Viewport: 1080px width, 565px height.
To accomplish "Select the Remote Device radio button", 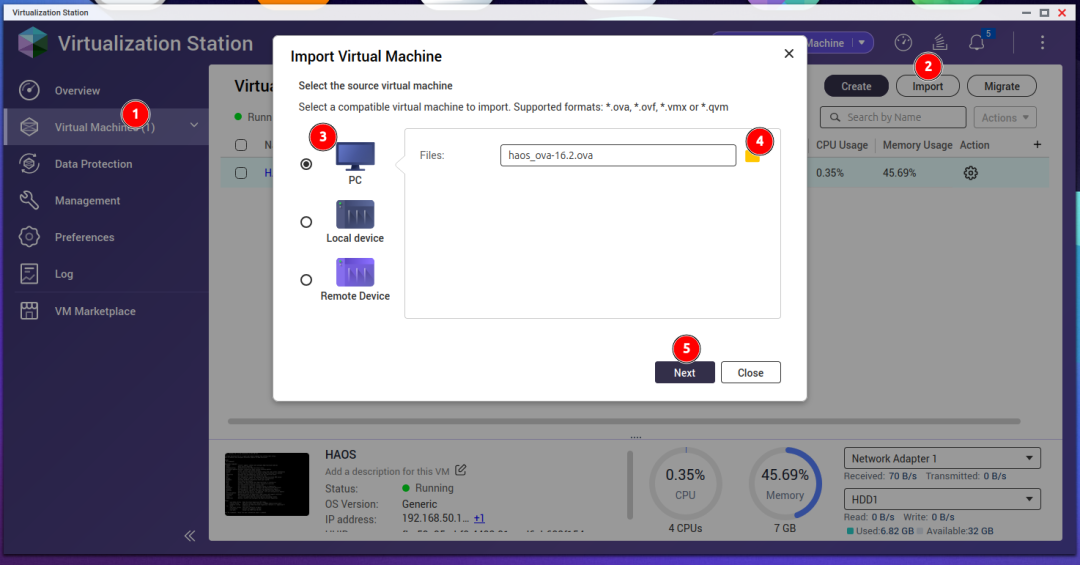I will [x=306, y=280].
